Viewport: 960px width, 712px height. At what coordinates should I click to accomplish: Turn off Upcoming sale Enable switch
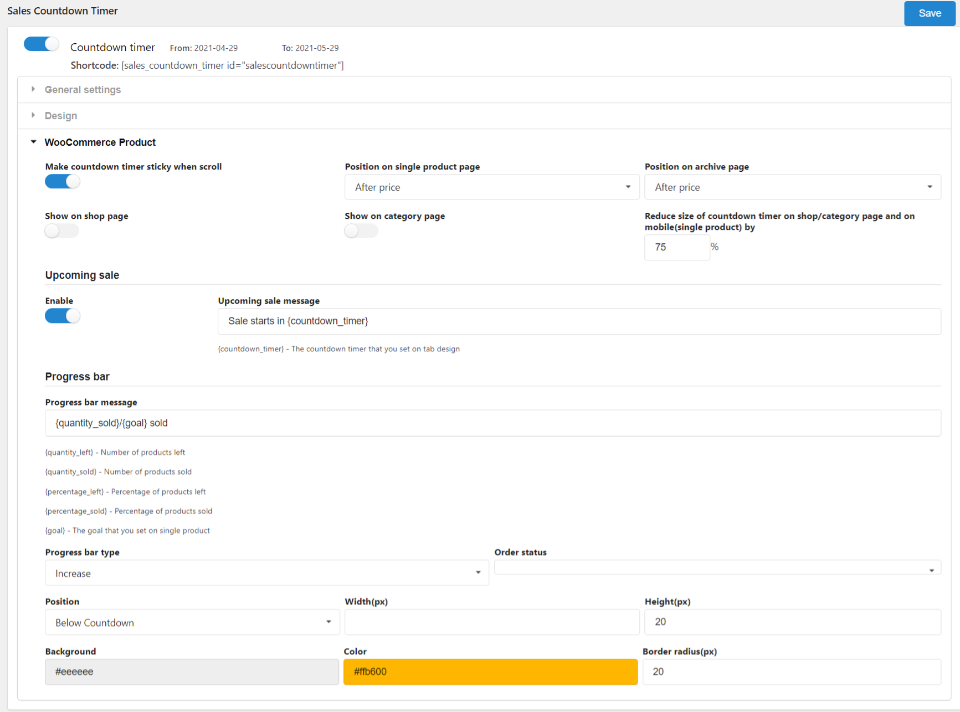click(x=62, y=316)
